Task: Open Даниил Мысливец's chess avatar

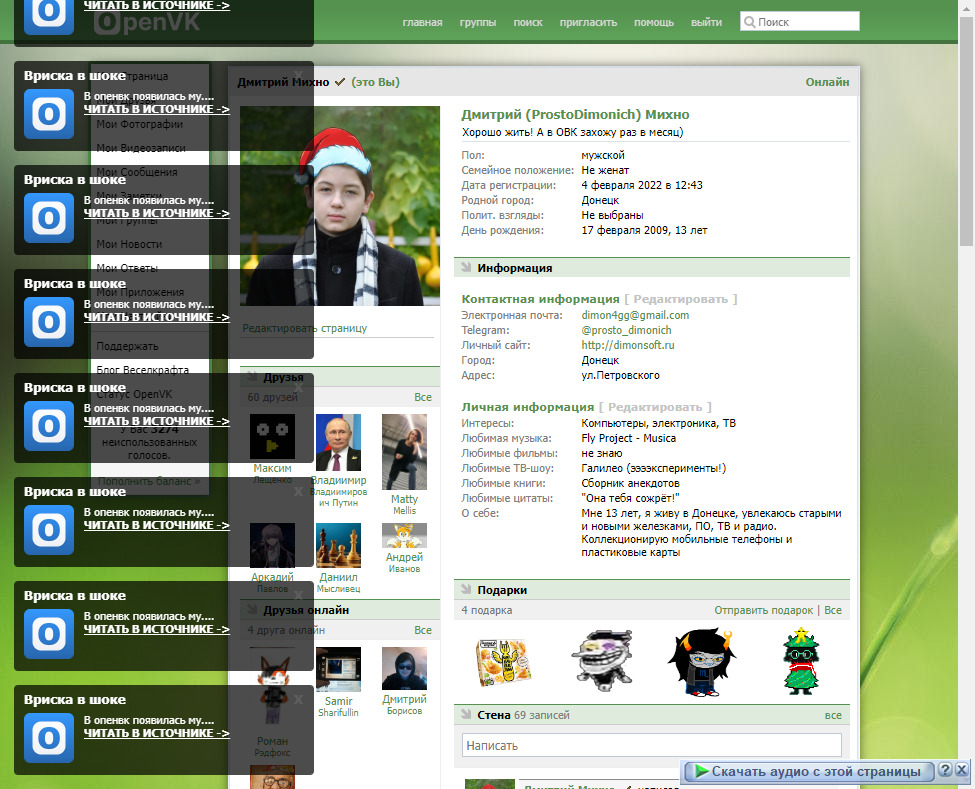Action: coord(338,545)
